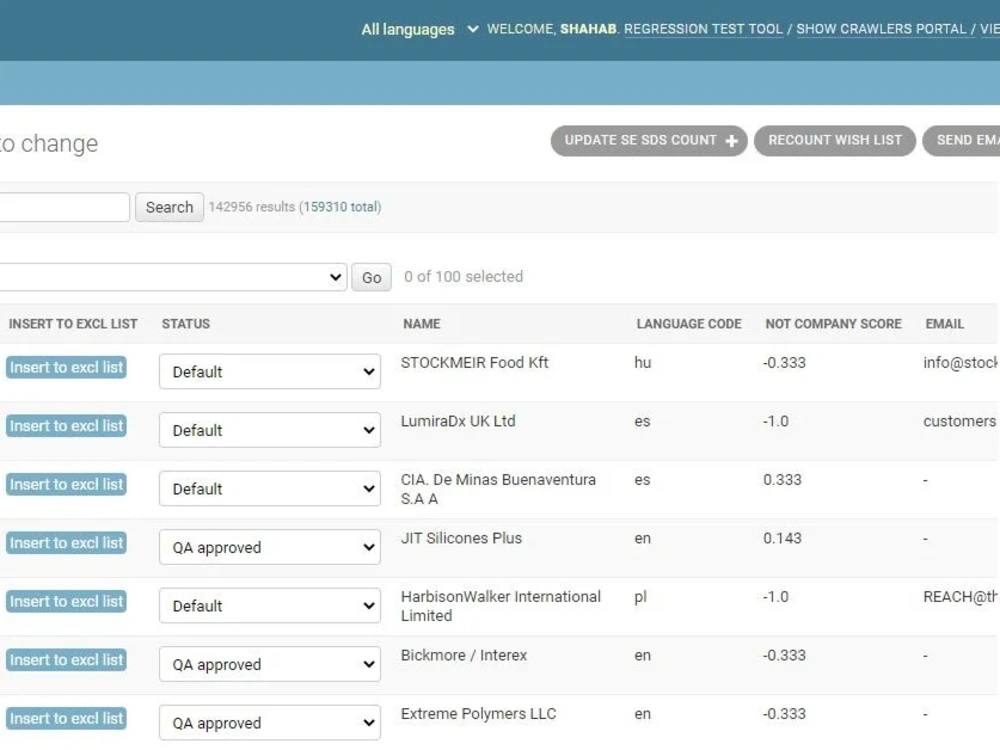Click the name CIA. De Minas Buenaventura S.A A
The height and width of the screenshot is (750, 1000).
[498, 489]
